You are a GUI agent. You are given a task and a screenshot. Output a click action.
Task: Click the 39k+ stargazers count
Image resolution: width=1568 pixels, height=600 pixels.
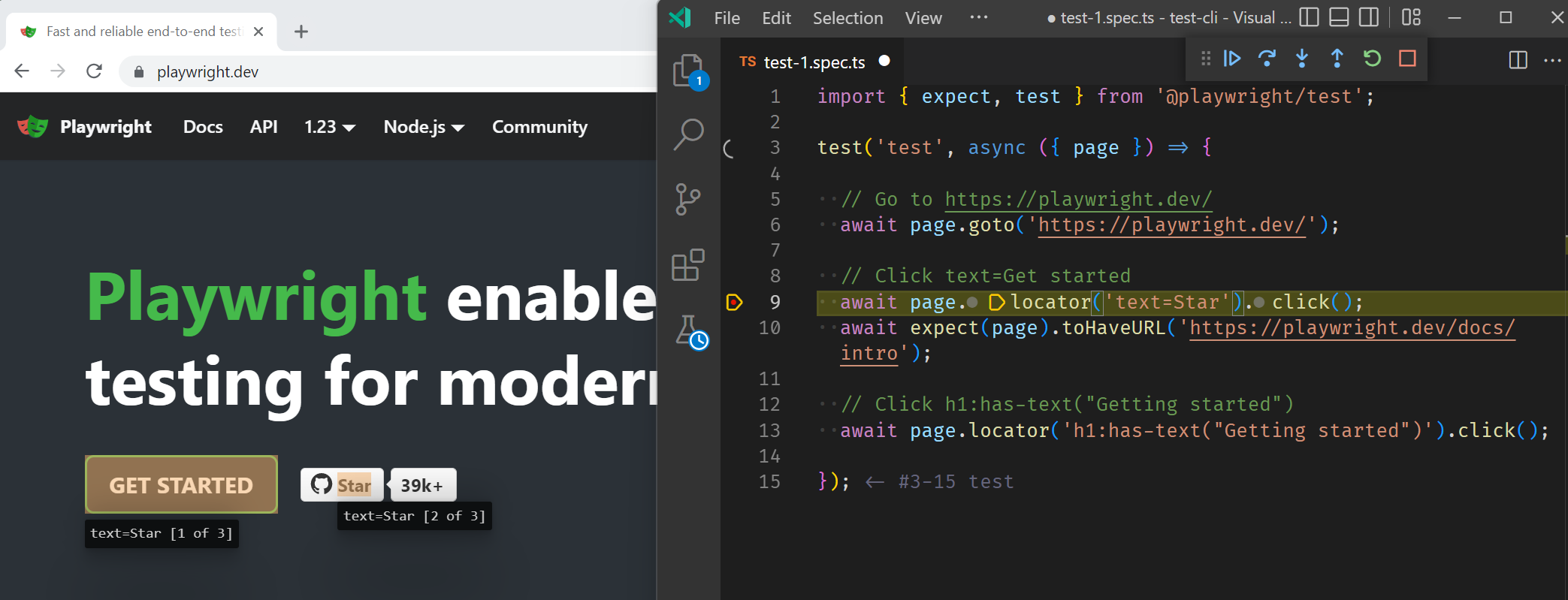(x=422, y=485)
